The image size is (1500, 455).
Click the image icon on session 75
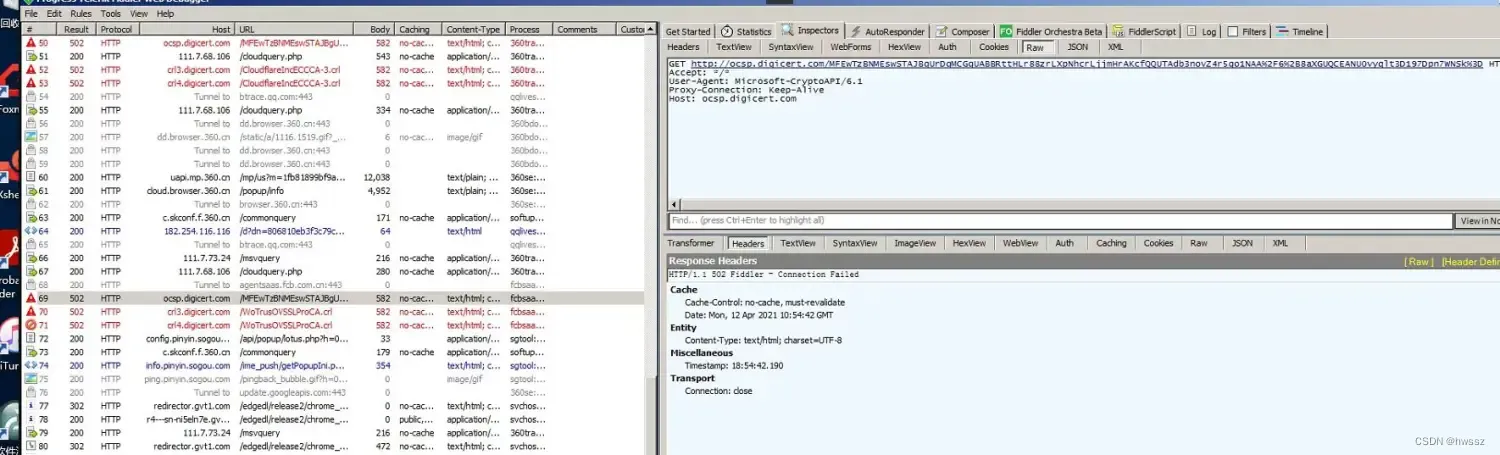pos(30,379)
